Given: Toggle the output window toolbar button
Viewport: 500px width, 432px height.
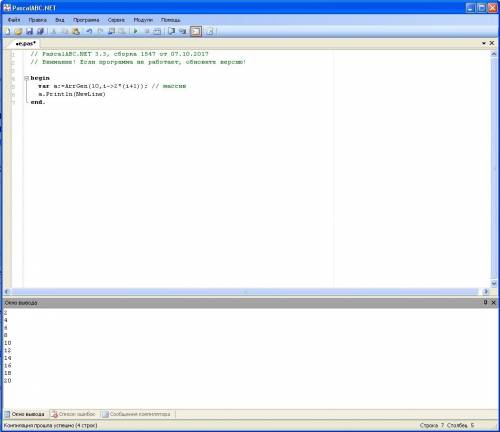Looking at the screenshot, I should pos(196,31).
